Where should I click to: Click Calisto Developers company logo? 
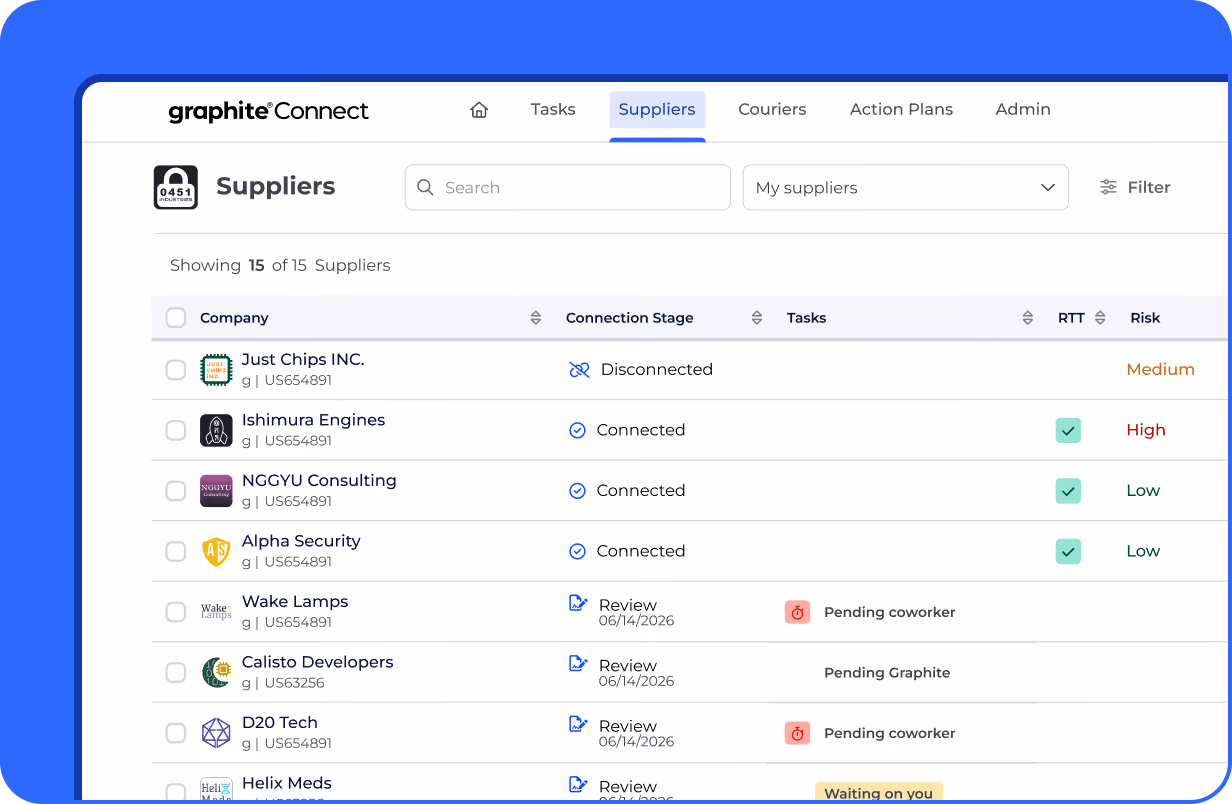tap(216, 672)
